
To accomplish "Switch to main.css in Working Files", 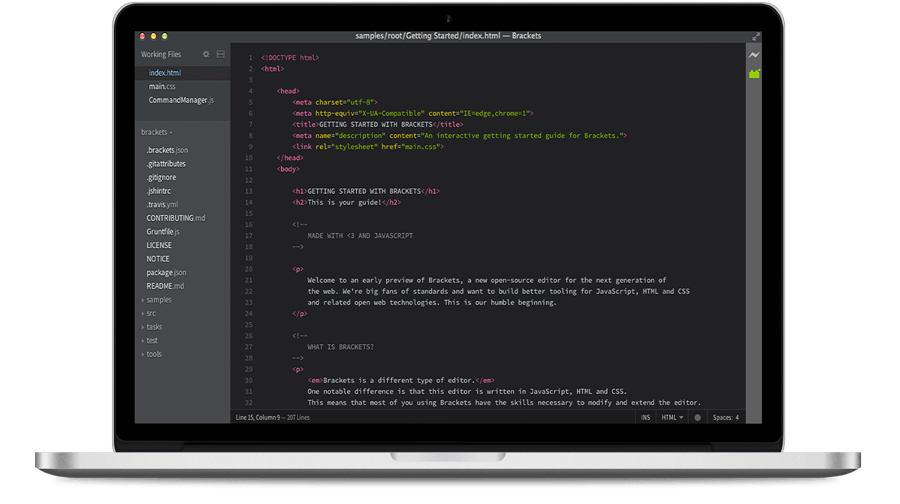I will (x=162, y=86).
